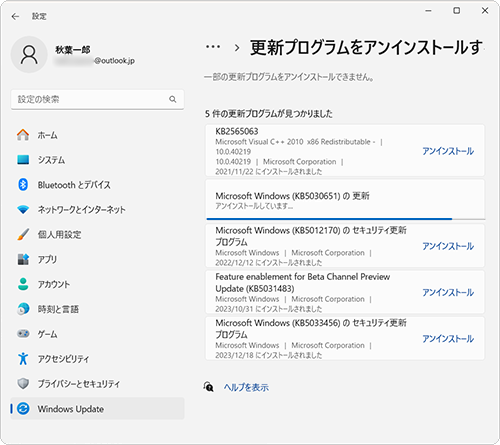Minimize the 設定 window
500x445 pixels.
pos(428,11)
